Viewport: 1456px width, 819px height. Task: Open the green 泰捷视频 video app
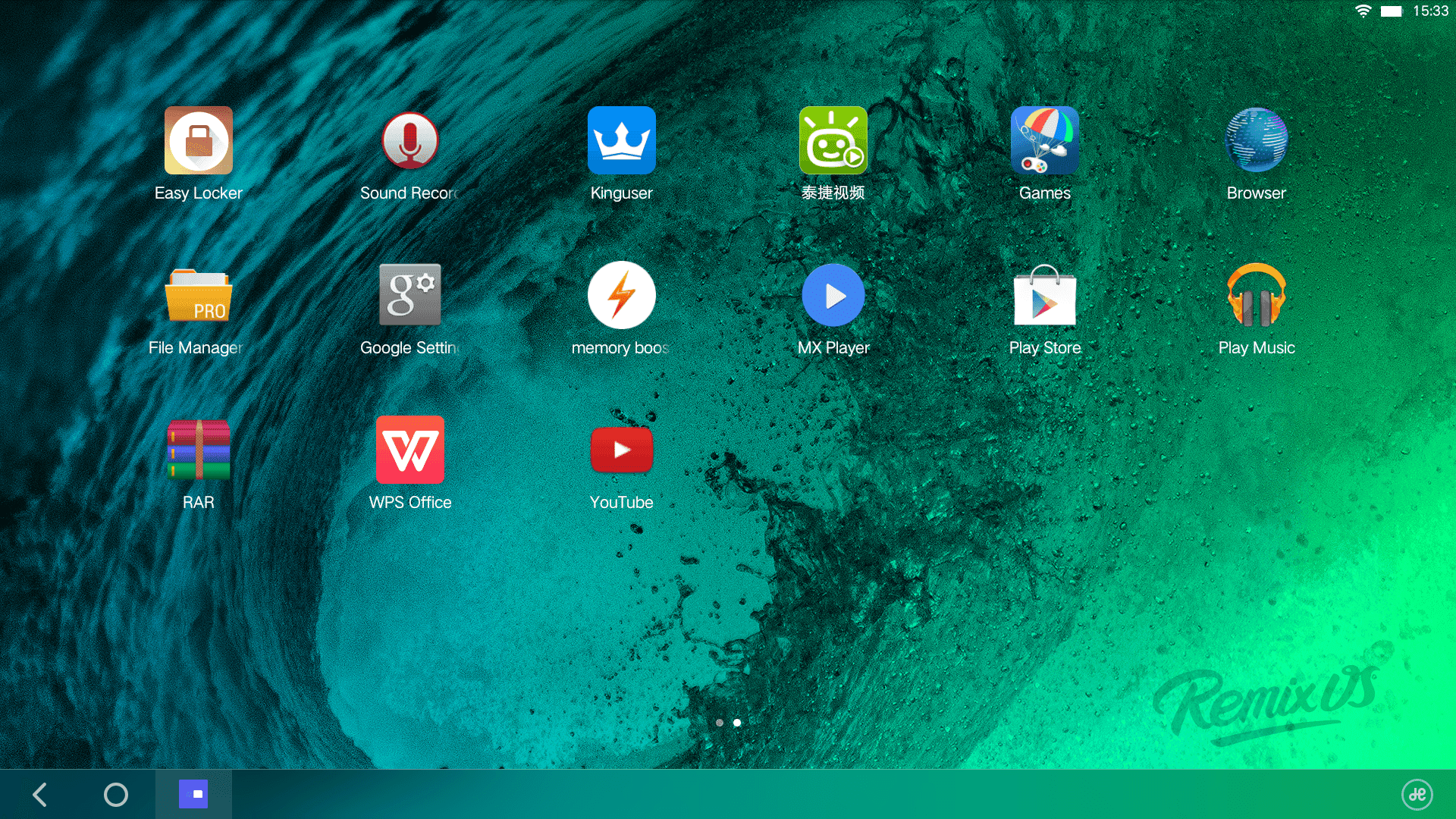[833, 140]
